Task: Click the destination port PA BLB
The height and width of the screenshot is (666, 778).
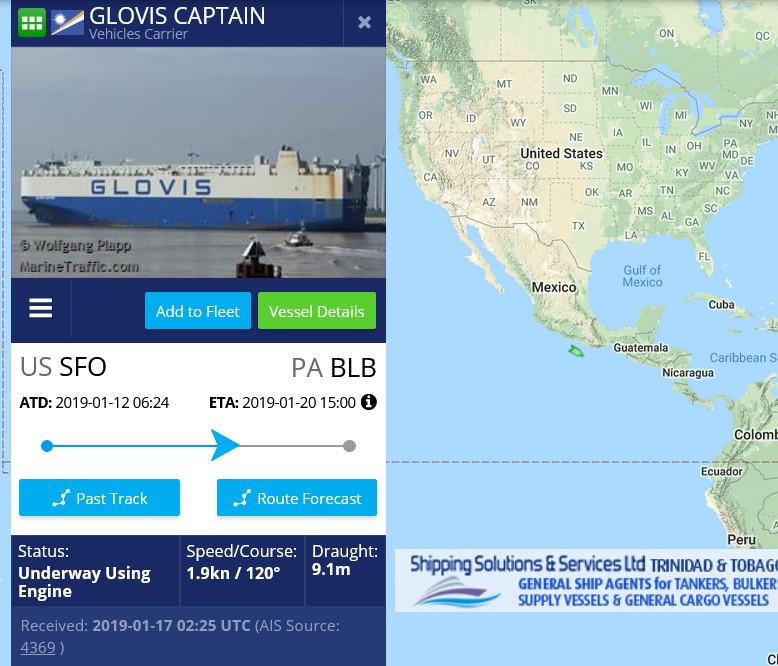Action: (333, 368)
